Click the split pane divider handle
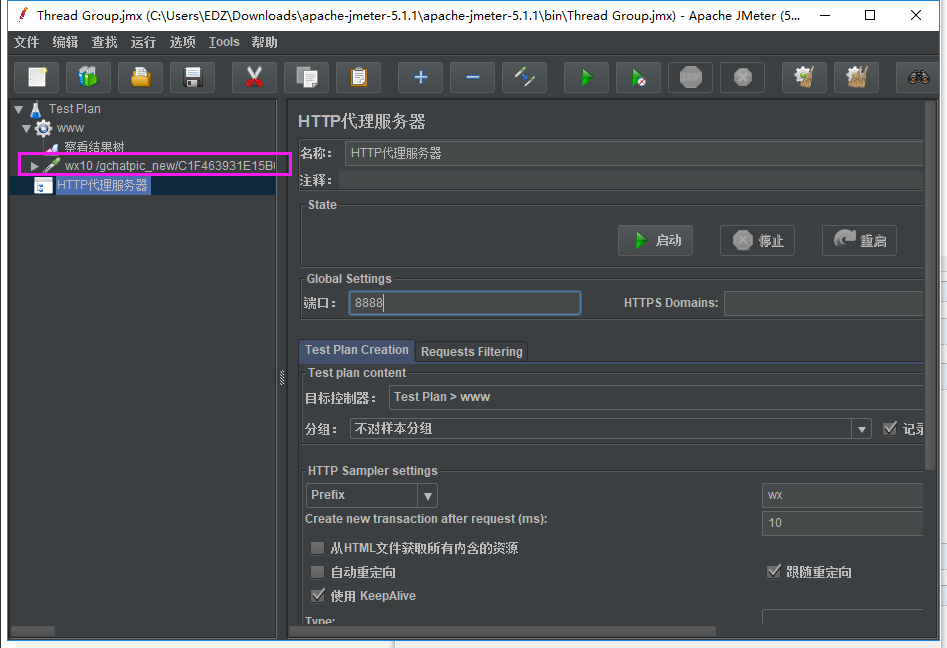The image size is (947, 648). pyautogui.click(x=282, y=377)
